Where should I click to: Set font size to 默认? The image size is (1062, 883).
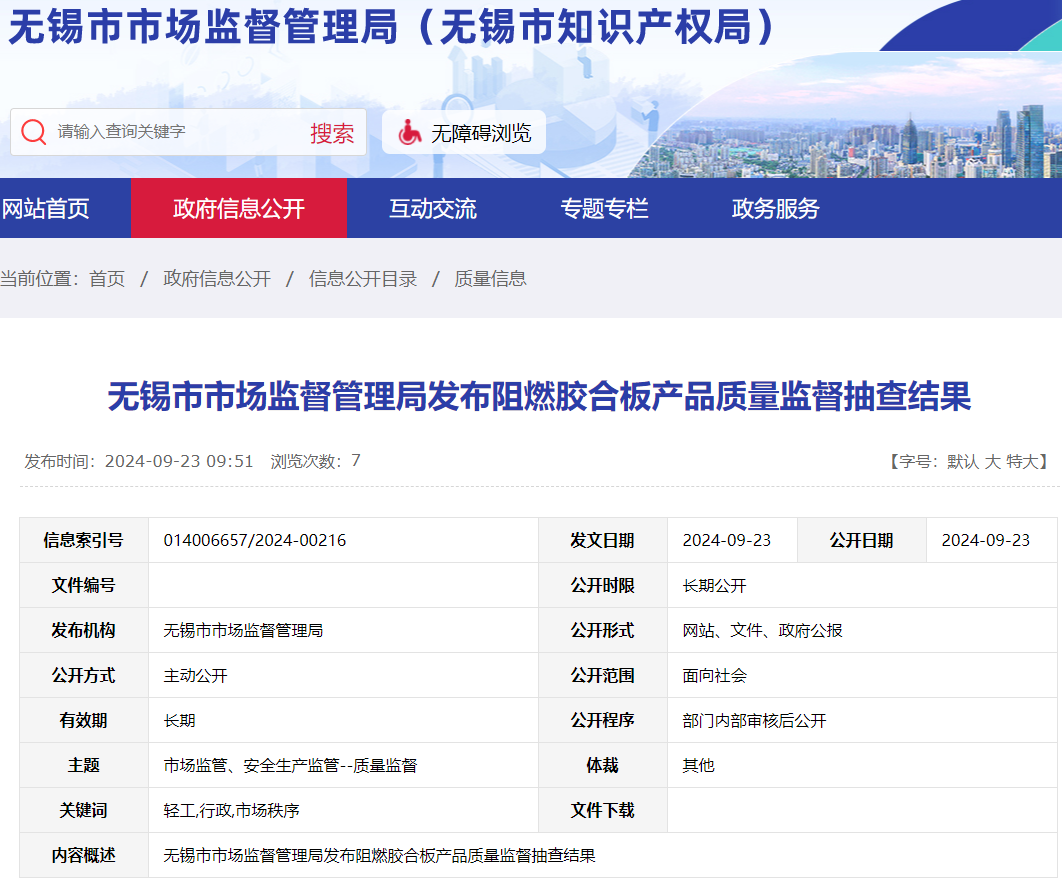click(x=962, y=462)
